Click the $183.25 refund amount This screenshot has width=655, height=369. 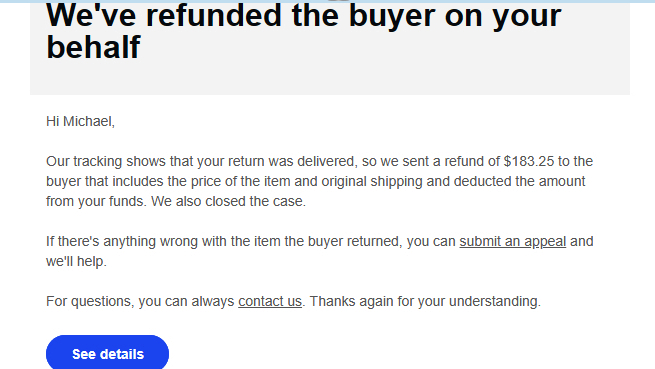[x=528, y=161]
